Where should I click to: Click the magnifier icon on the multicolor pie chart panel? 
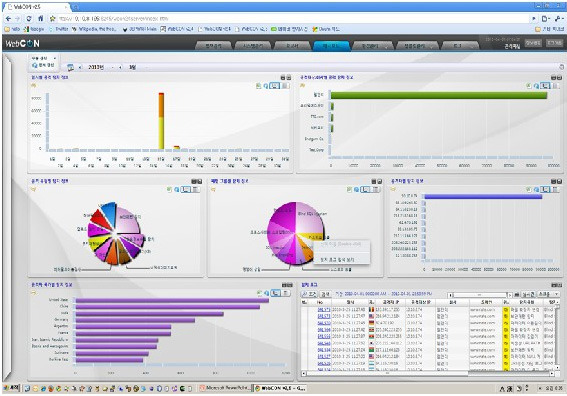coord(177,190)
